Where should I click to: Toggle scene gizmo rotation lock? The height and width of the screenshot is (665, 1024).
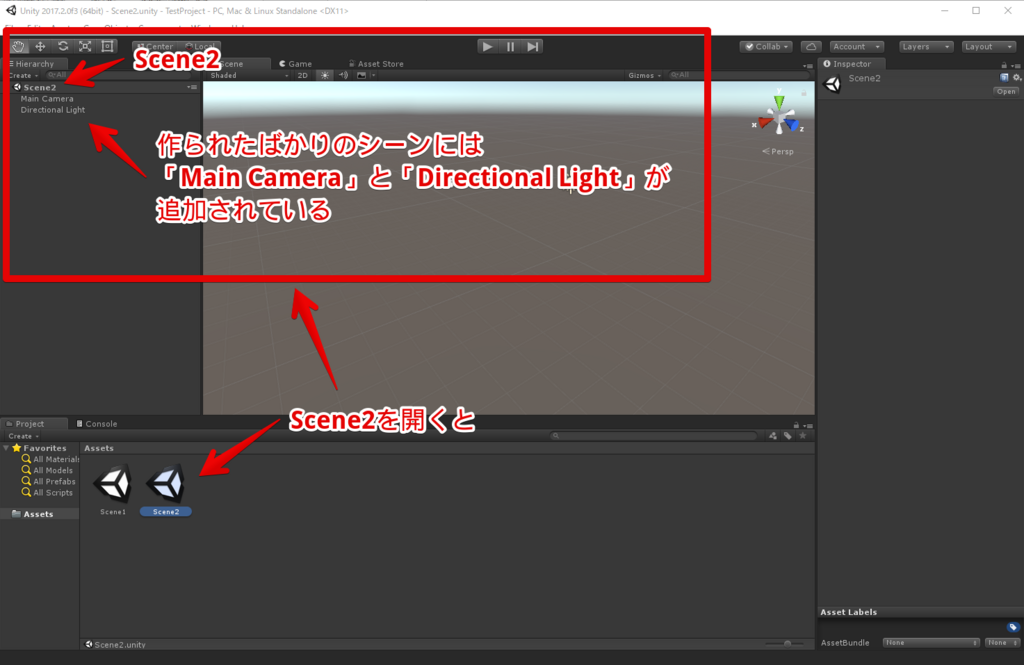[x=804, y=93]
